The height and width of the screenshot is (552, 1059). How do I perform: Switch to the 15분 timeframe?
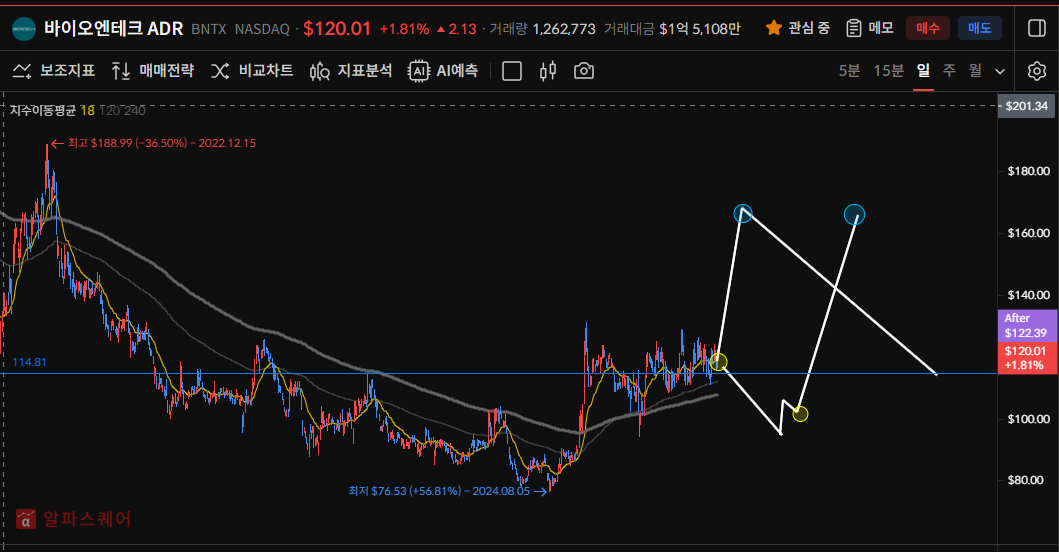[x=888, y=70]
